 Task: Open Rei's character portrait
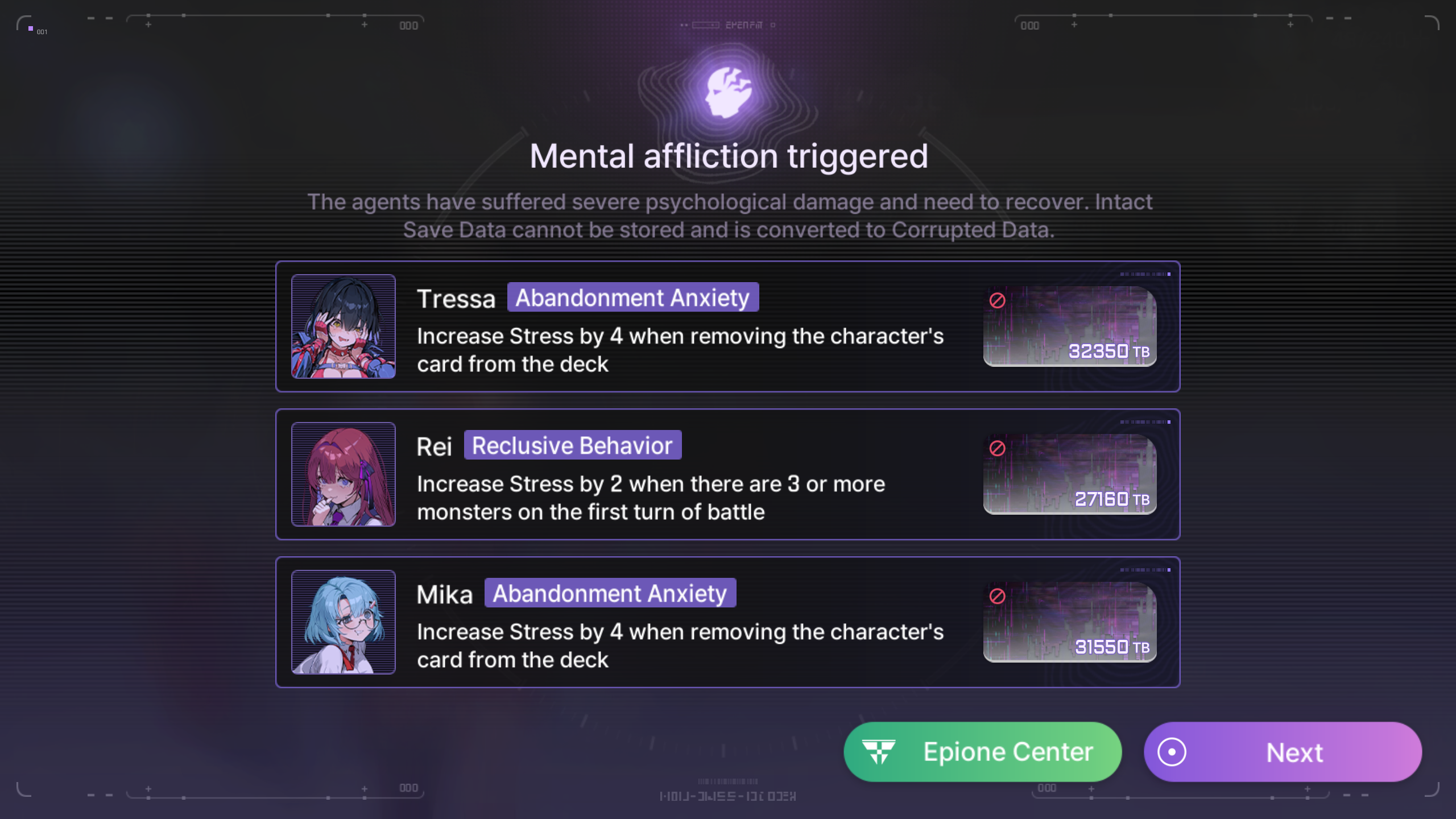point(344,474)
